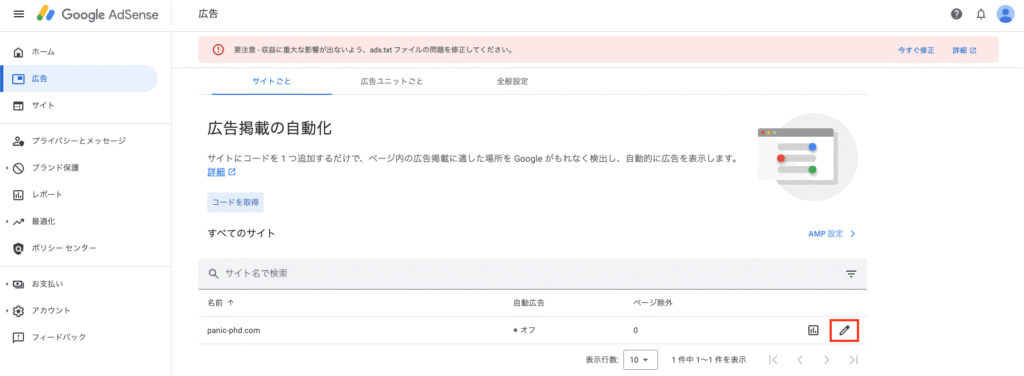Screen dimensions: 1024x376
Task: Click the すべてのサイト heading
Action: 241,233
